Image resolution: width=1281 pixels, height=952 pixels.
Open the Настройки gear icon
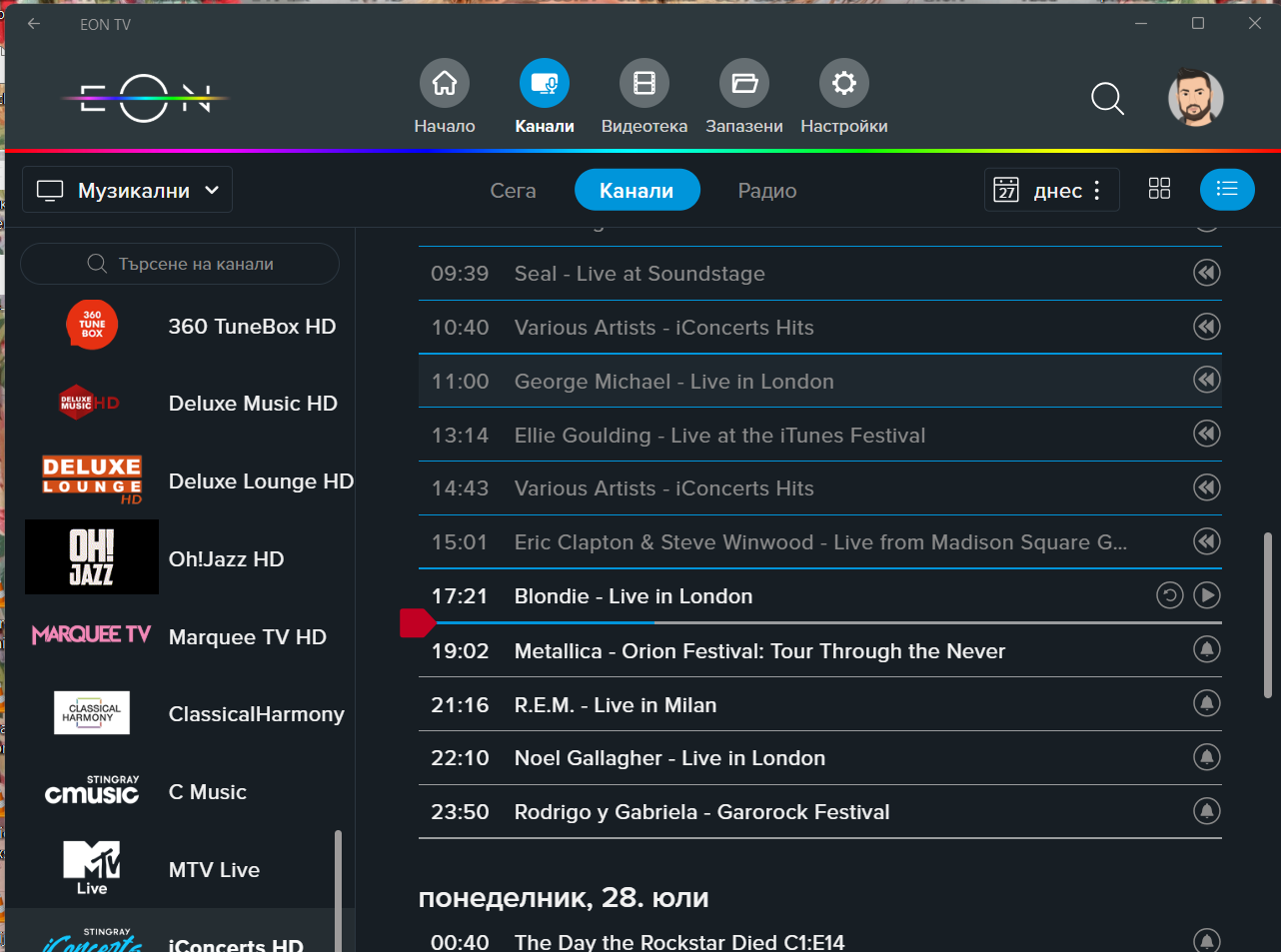[844, 83]
